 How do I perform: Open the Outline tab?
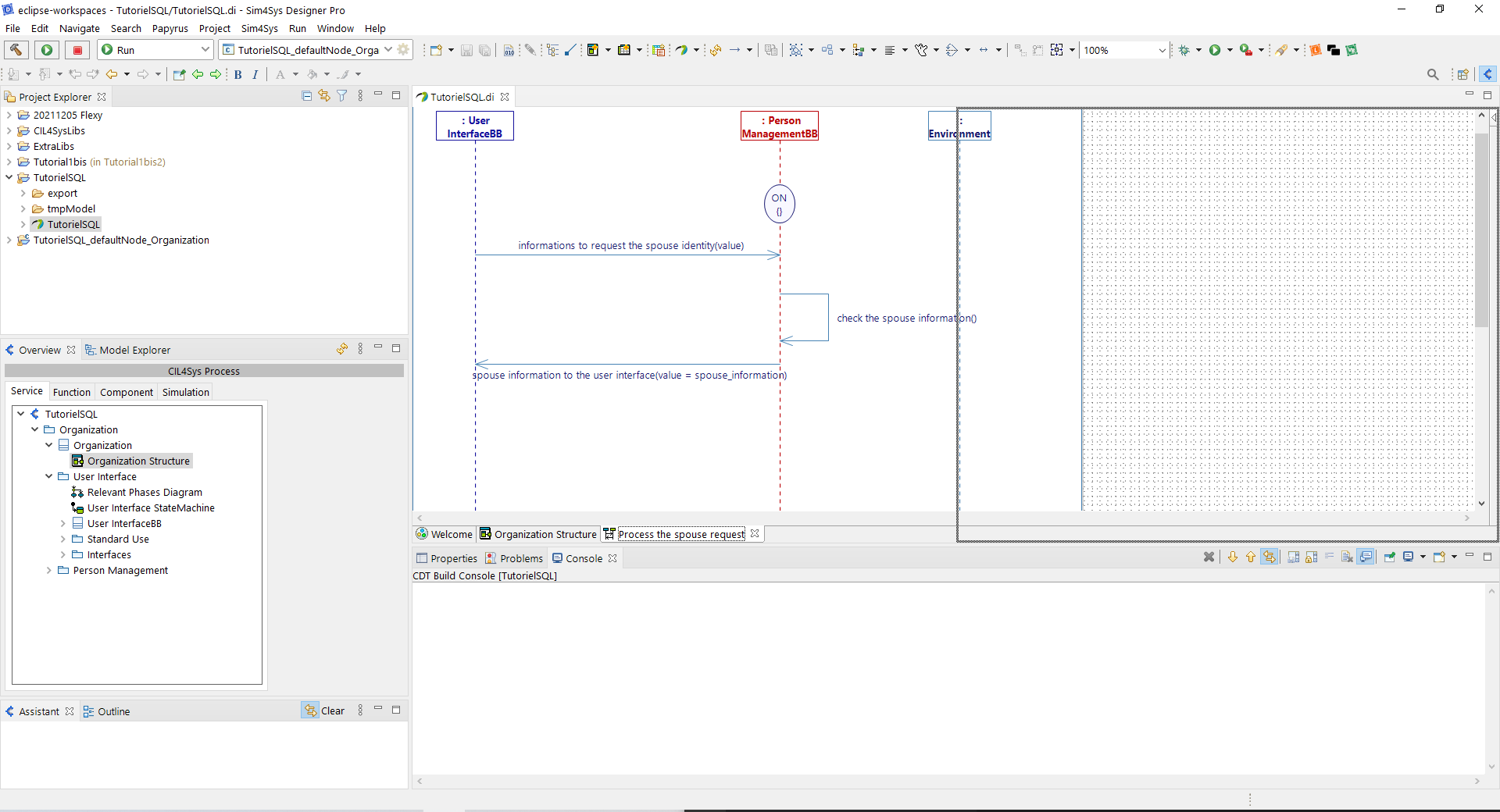[107, 711]
